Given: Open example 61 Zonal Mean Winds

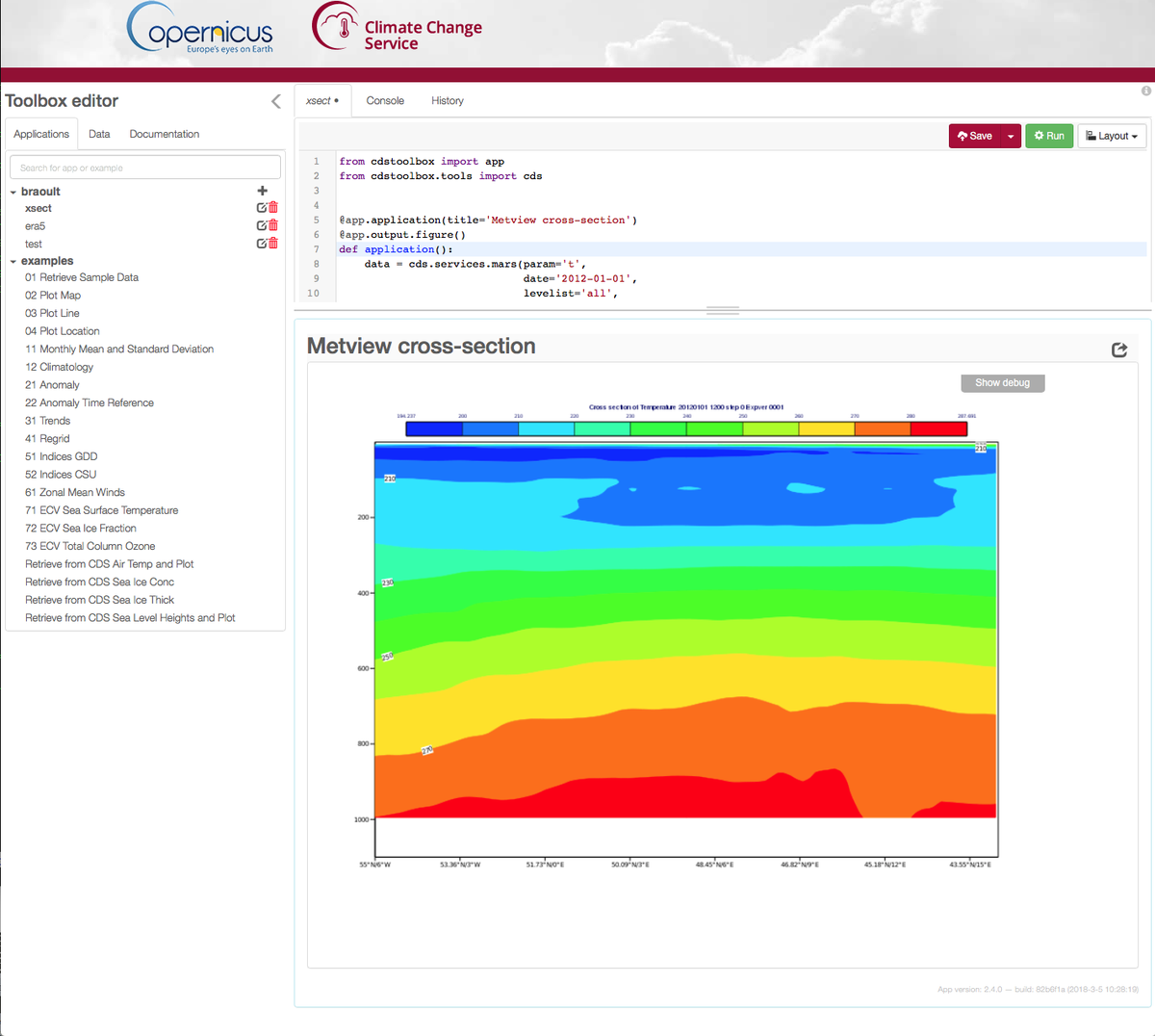Looking at the screenshot, I should (75, 492).
